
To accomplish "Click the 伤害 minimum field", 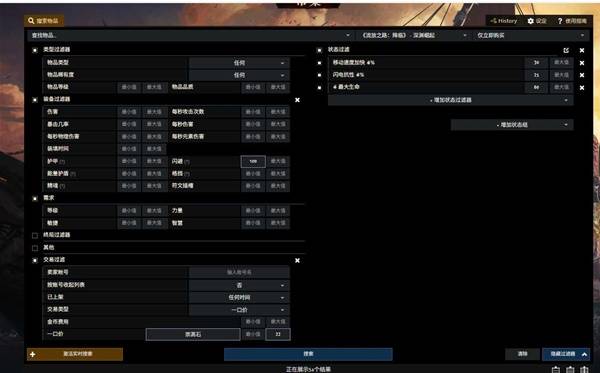I will point(129,112).
